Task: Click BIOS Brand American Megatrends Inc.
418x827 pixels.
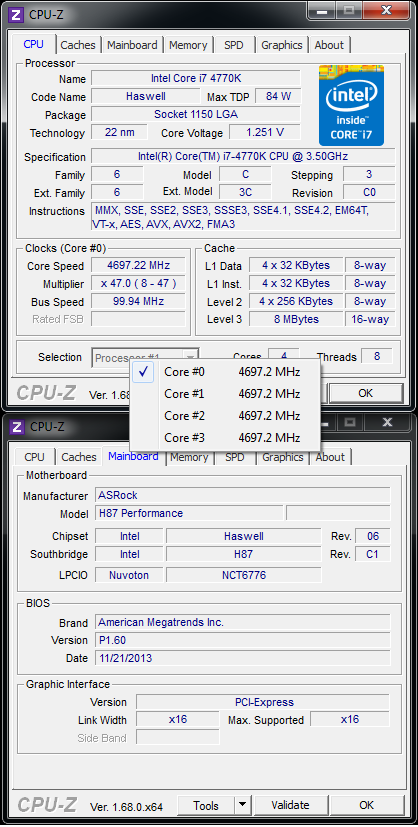Action: tap(243, 622)
